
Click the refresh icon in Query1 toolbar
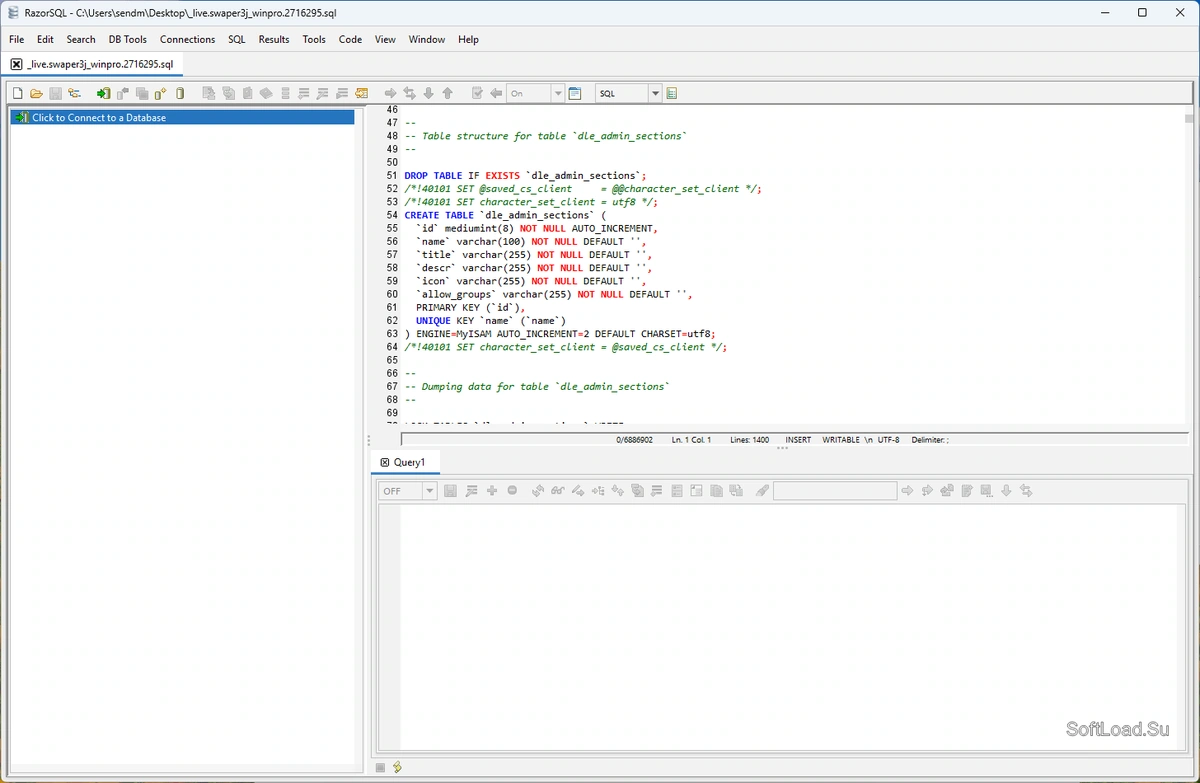point(538,491)
